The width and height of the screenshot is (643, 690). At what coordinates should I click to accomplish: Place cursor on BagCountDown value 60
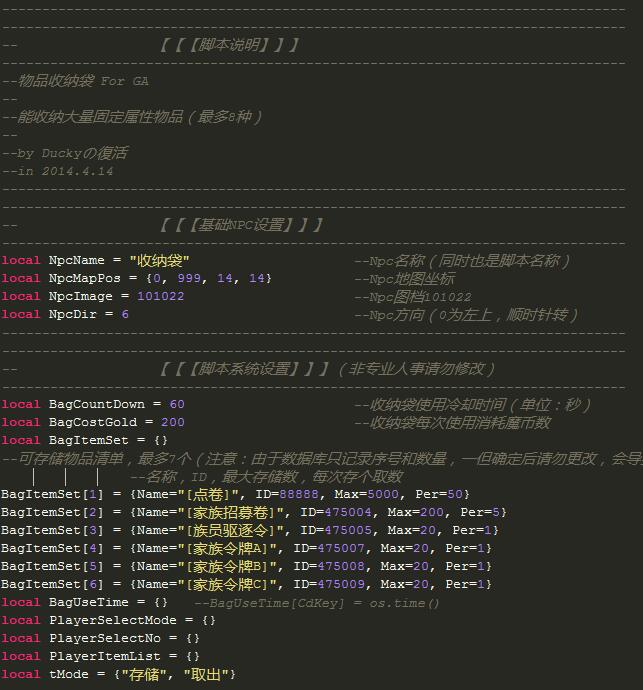(x=176, y=404)
